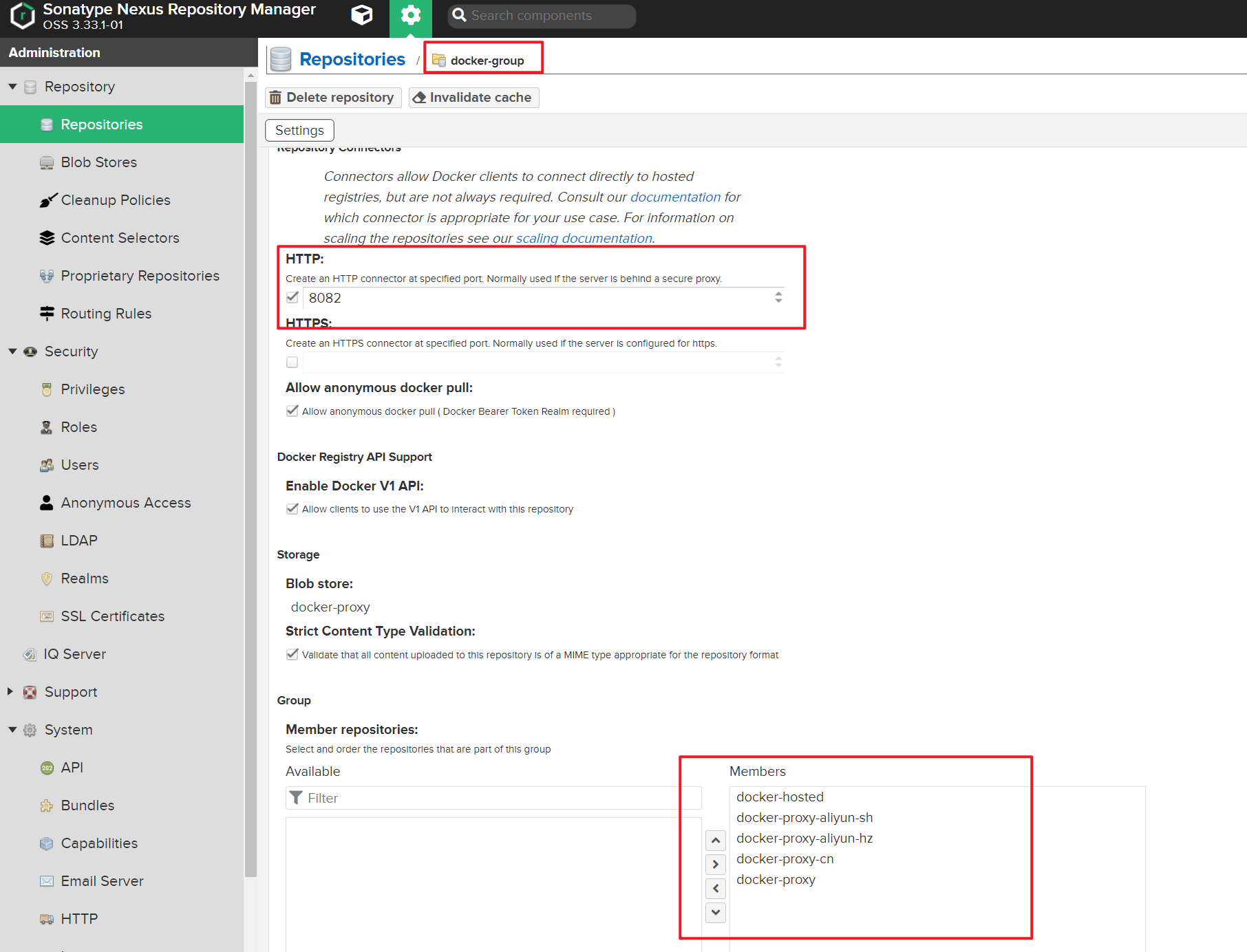Click the Invalidate cache button
The height and width of the screenshot is (952, 1247).
pyautogui.click(x=473, y=98)
